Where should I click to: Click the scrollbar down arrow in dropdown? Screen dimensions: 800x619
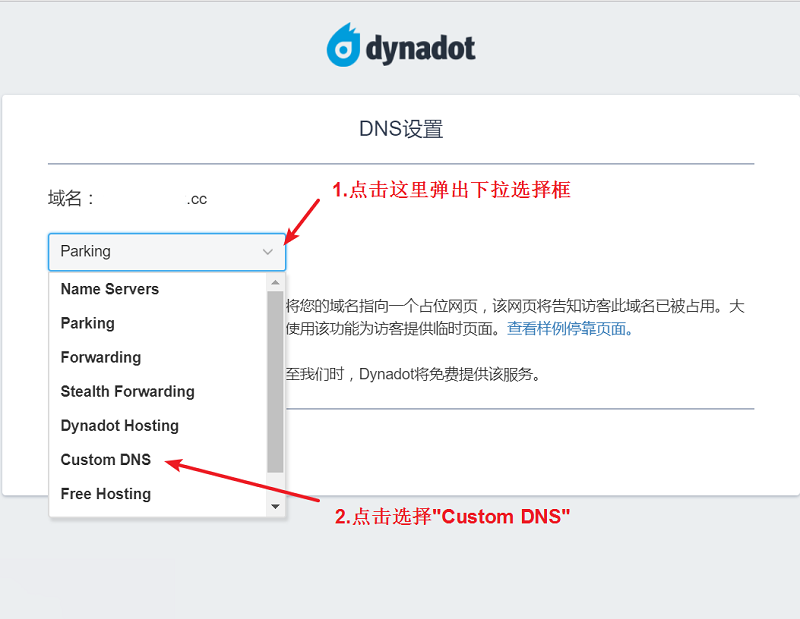pyautogui.click(x=275, y=505)
